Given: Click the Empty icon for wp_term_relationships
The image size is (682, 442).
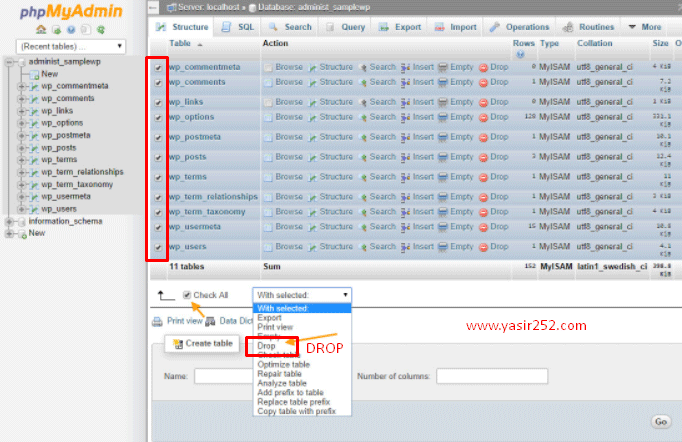Looking at the screenshot, I should click(x=442, y=197).
